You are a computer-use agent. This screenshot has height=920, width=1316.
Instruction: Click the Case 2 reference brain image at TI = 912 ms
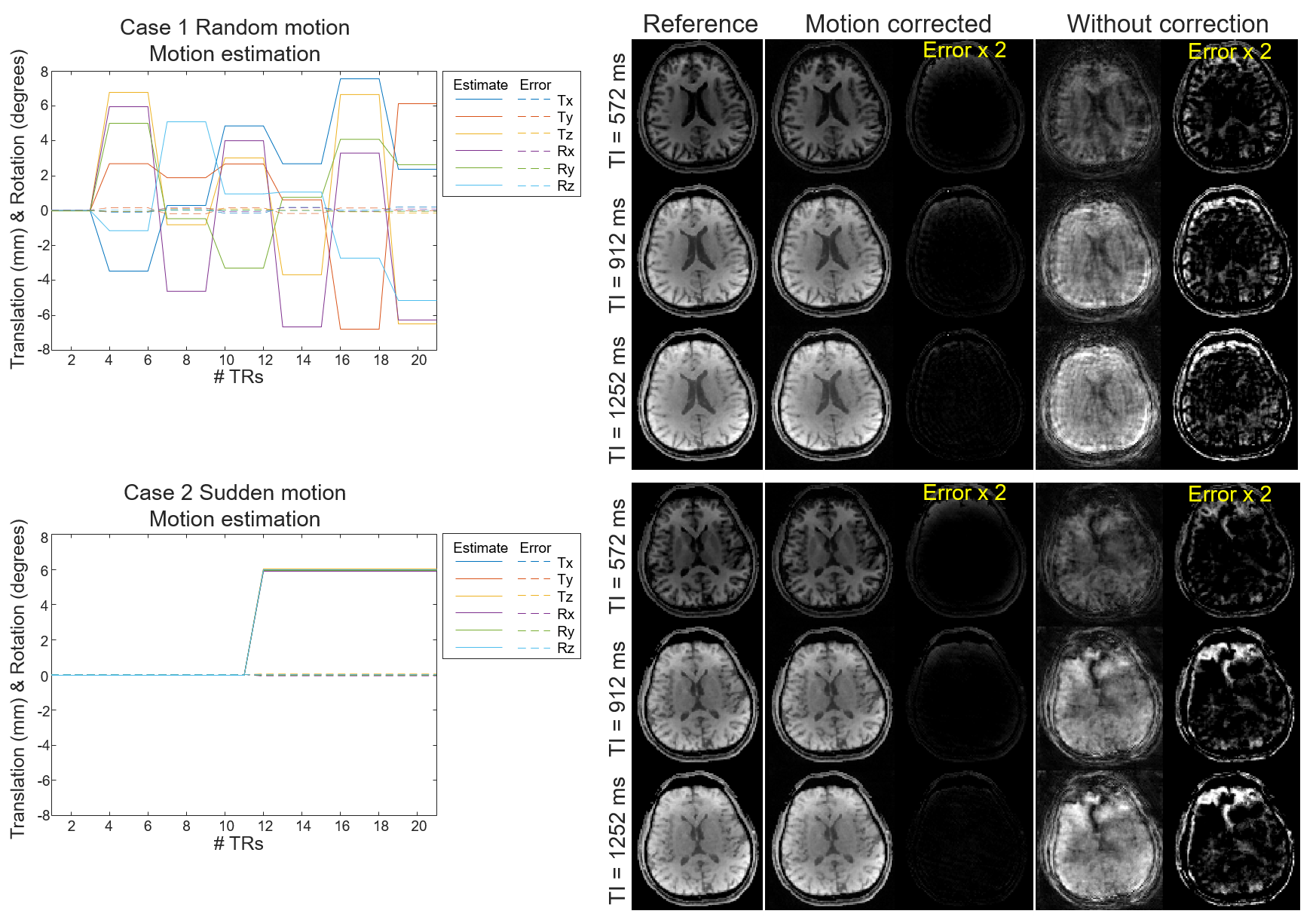click(x=697, y=694)
